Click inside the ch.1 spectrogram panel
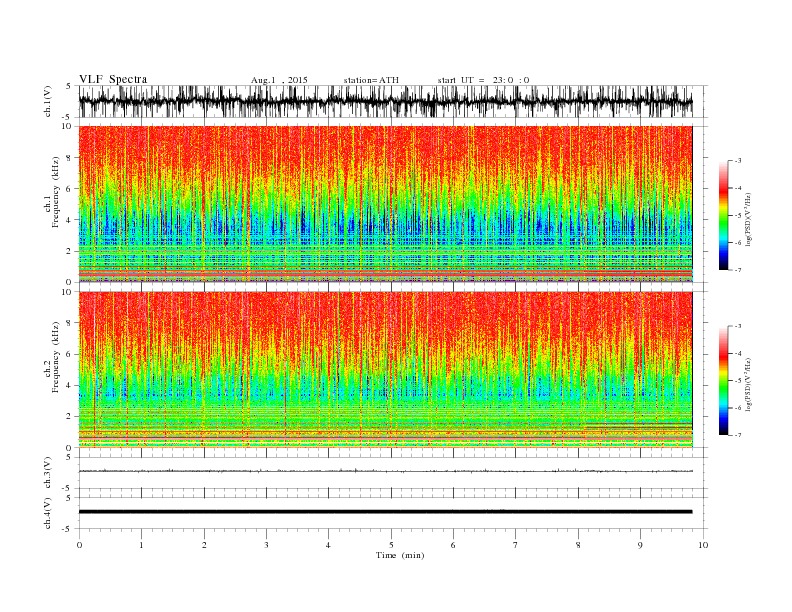This screenshot has height=612, width=792. point(386,204)
